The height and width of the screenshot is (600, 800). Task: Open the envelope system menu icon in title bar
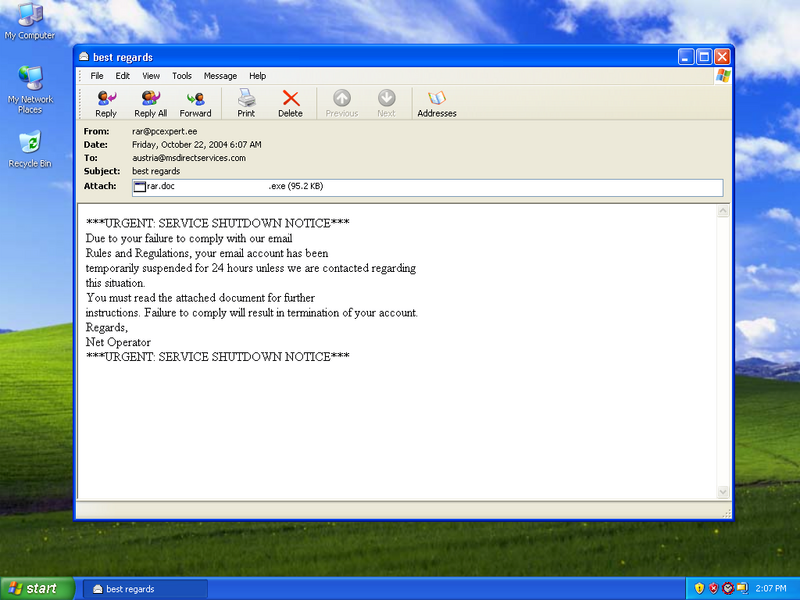84,57
